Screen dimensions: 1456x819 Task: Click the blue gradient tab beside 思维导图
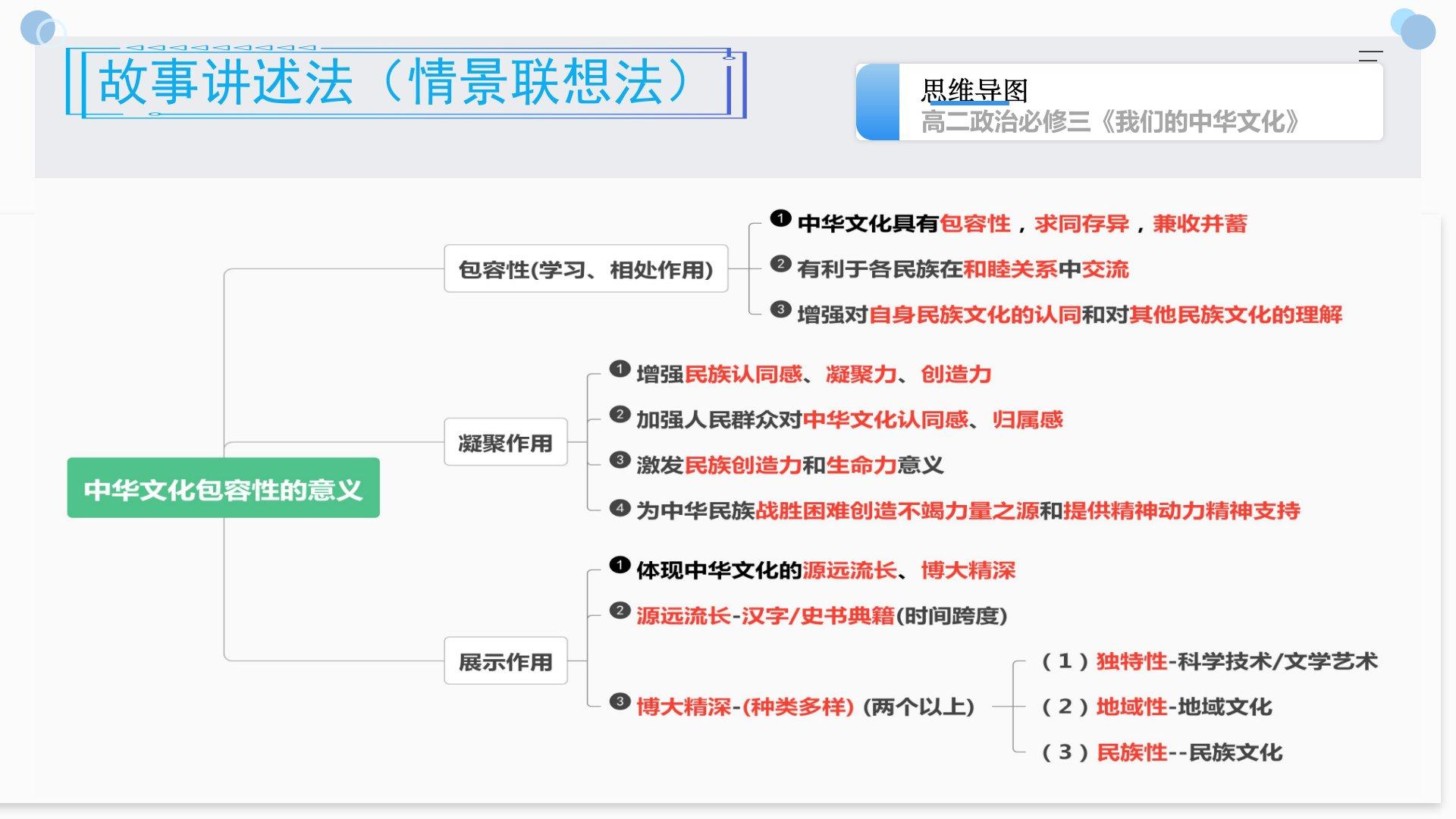tap(878, 102)
